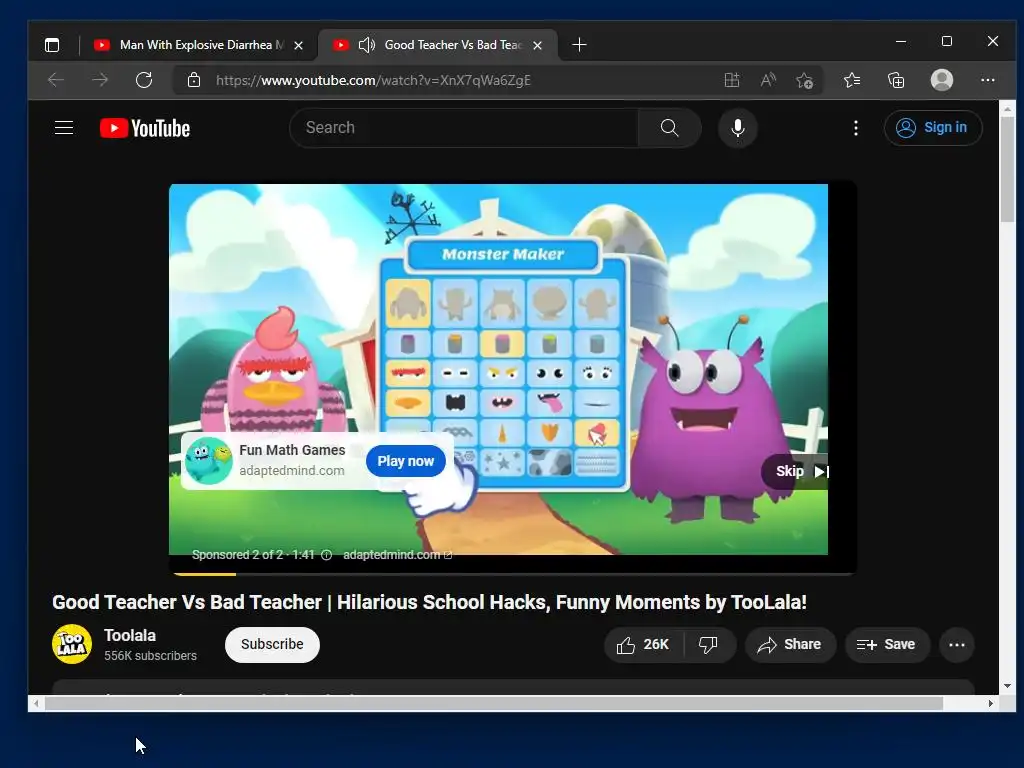This screenshot has width=1024, height=768.
Task: Click the video title text
Action: [429, 602]
